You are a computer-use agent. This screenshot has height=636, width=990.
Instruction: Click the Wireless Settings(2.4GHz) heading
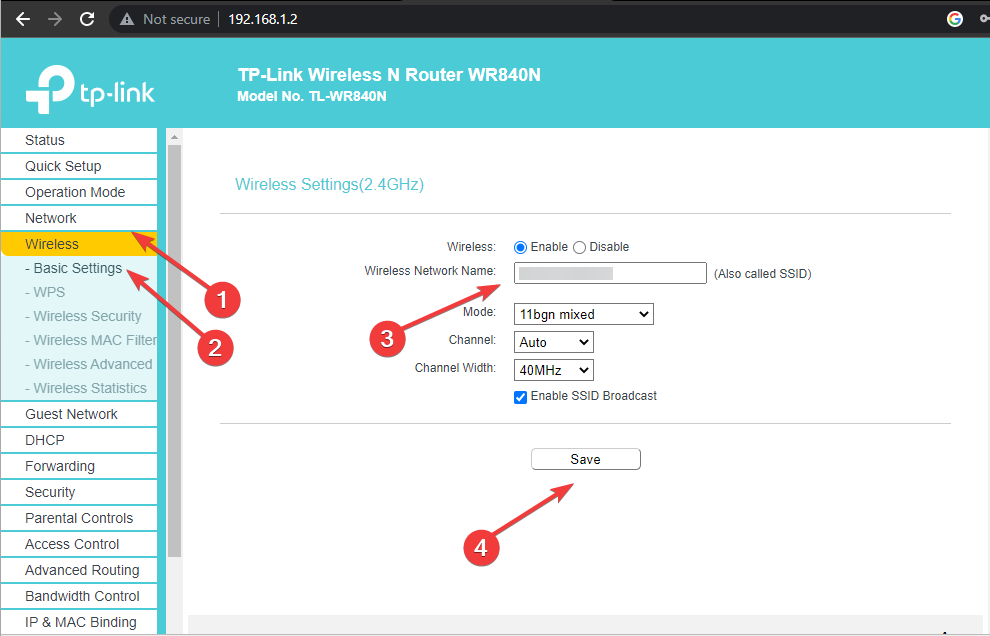tap(330, 184)
